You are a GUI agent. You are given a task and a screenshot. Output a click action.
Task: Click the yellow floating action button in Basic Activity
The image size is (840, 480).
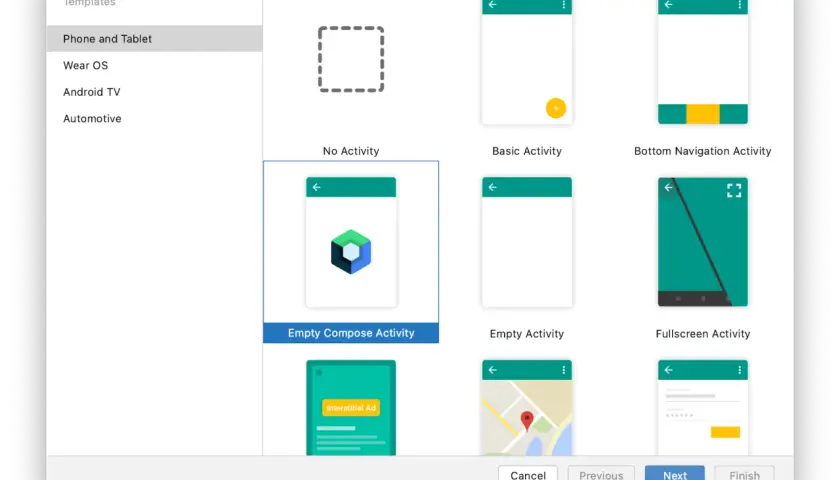[556, 108]
